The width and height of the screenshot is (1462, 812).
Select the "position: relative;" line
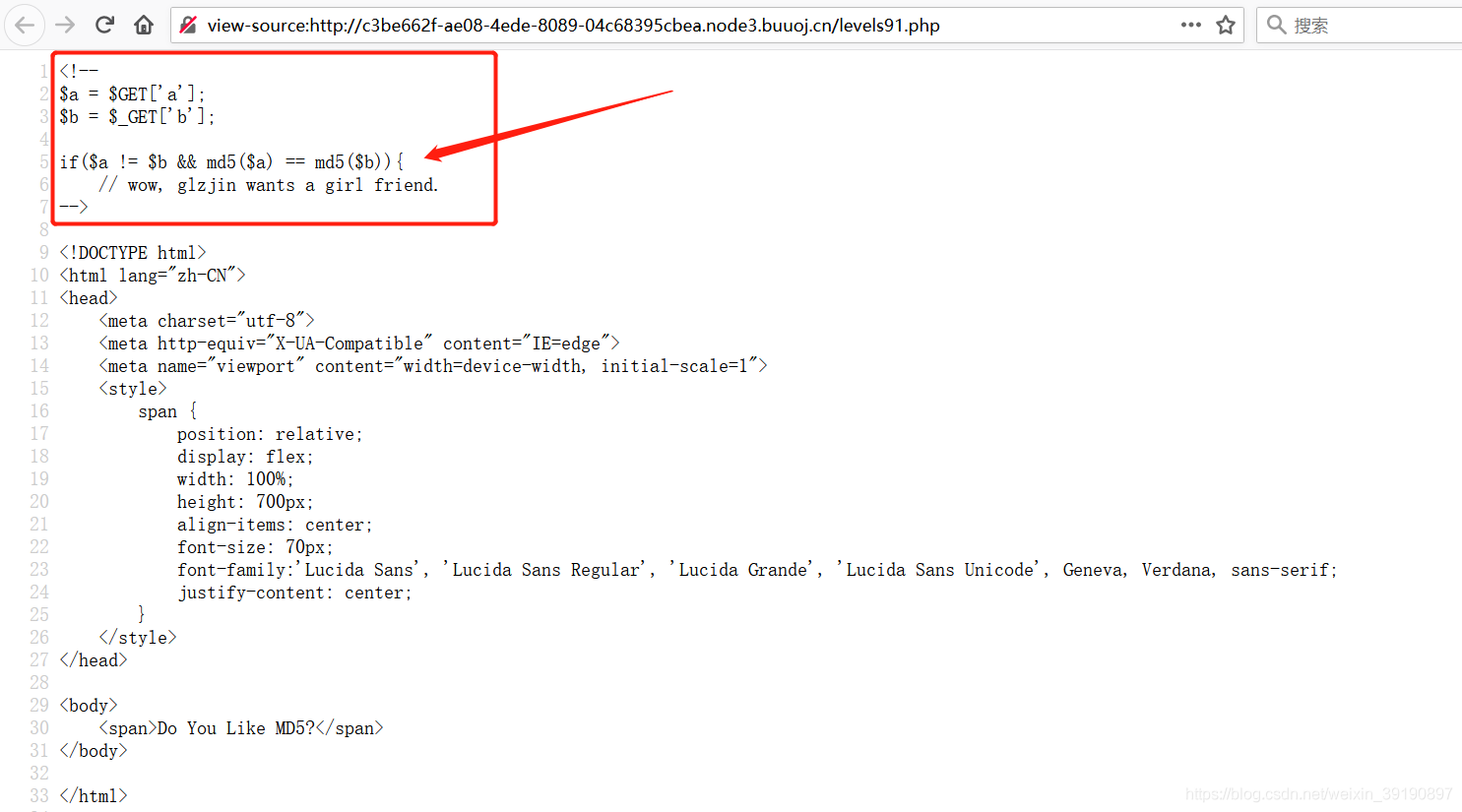(x=270, y=434)
